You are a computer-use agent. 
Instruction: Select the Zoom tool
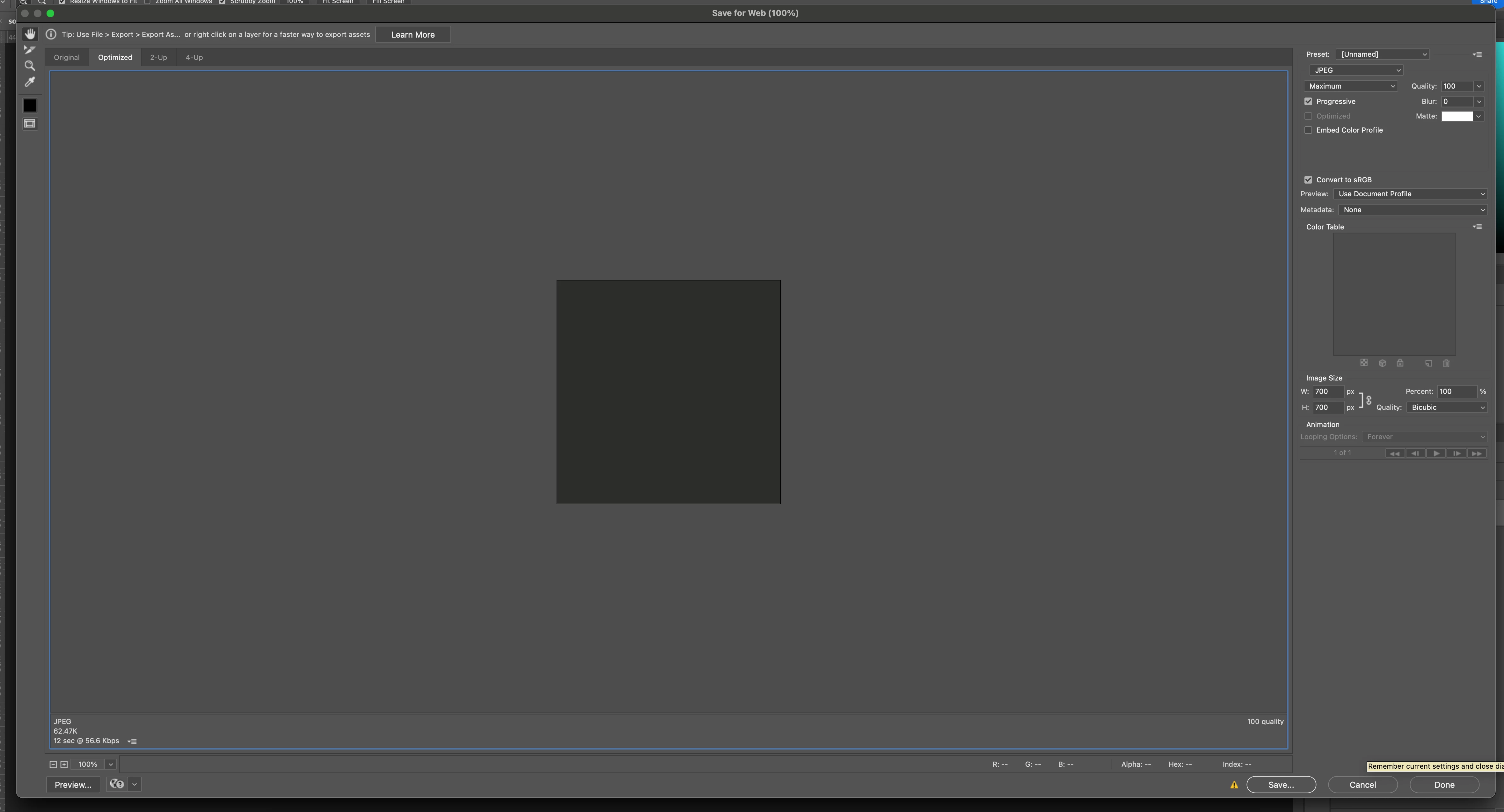pyautogui.click(x=30, y=65)
